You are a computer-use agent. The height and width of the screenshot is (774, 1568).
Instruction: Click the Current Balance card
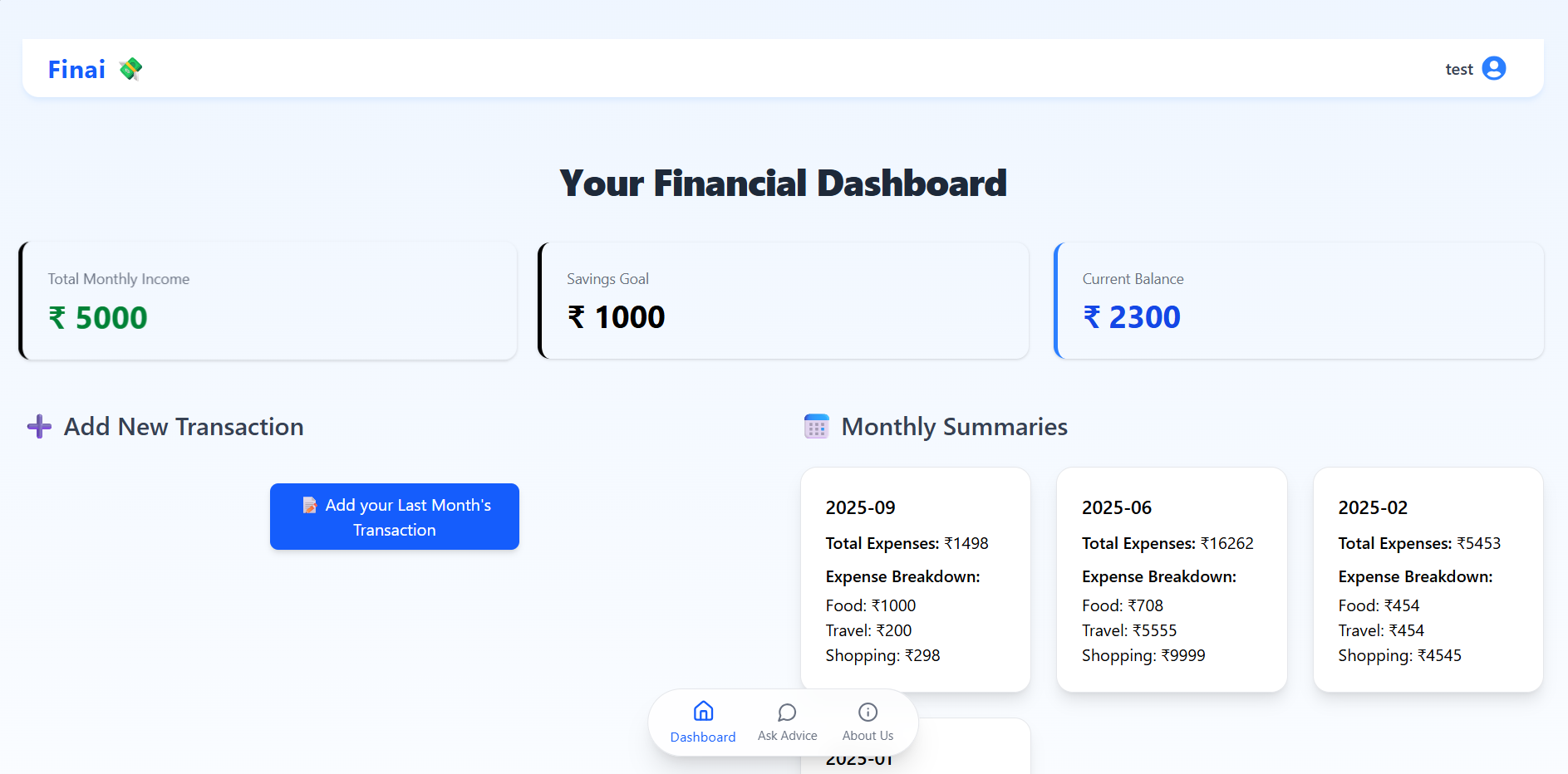(x=1299, y=301)
